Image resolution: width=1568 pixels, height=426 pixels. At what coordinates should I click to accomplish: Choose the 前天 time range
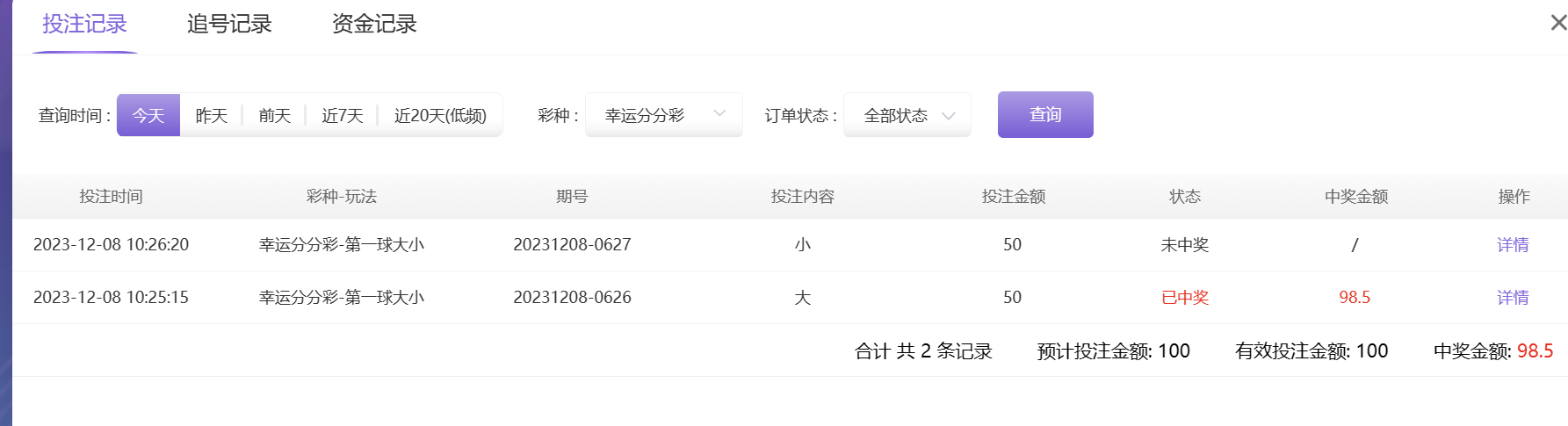tap(275, 115)
